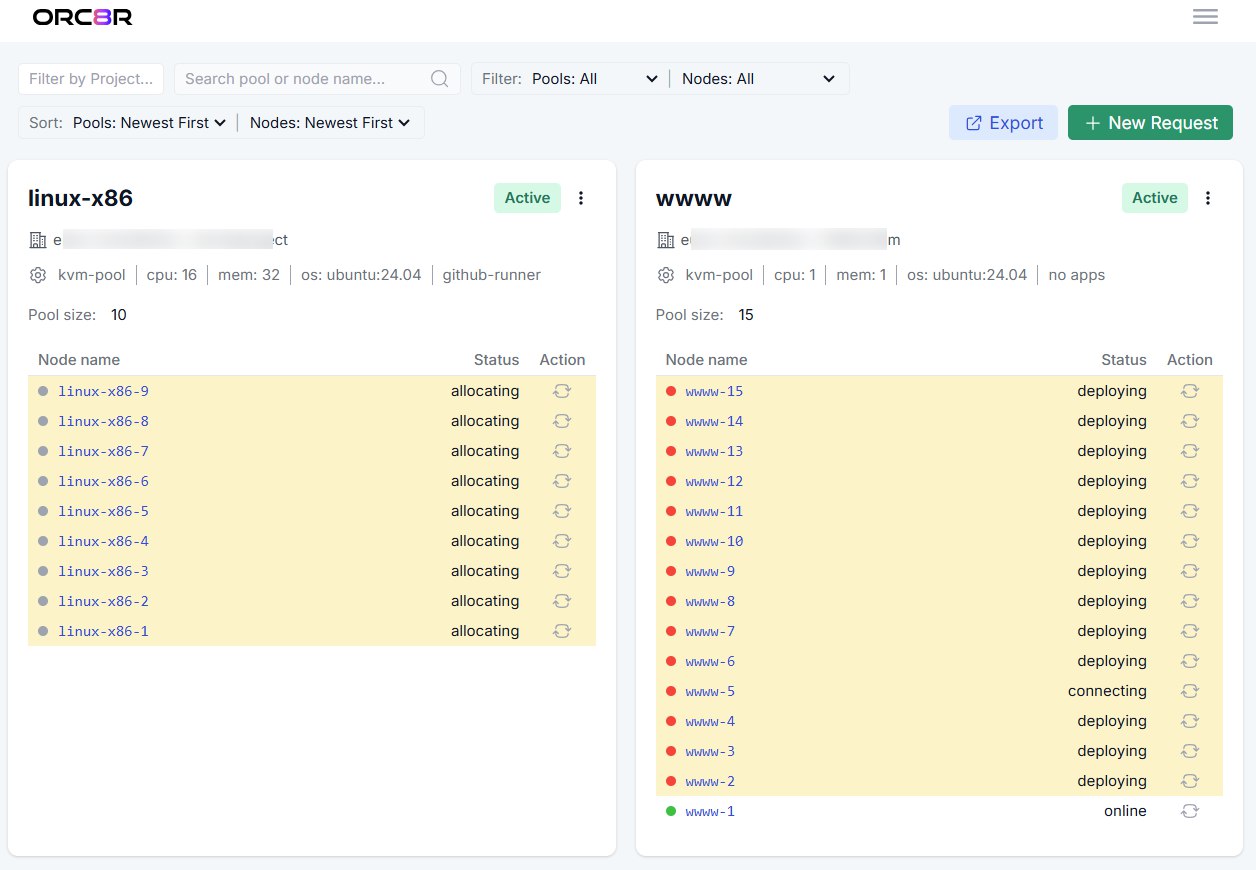1256x870 pixels.
Task: Click the wwww pool title
Action: coord(694,198)
